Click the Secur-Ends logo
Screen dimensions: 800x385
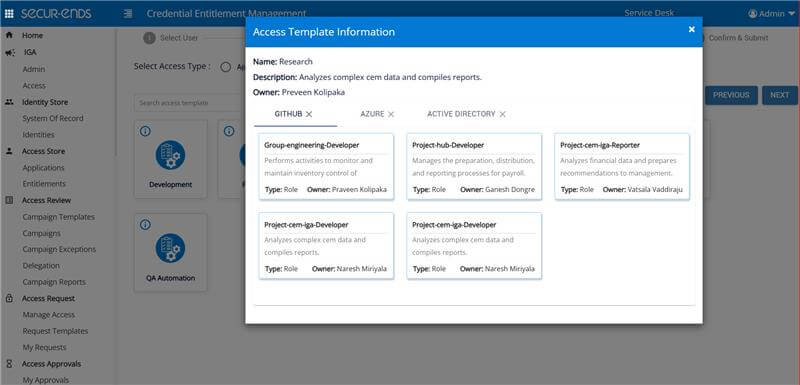pos(56,14)
